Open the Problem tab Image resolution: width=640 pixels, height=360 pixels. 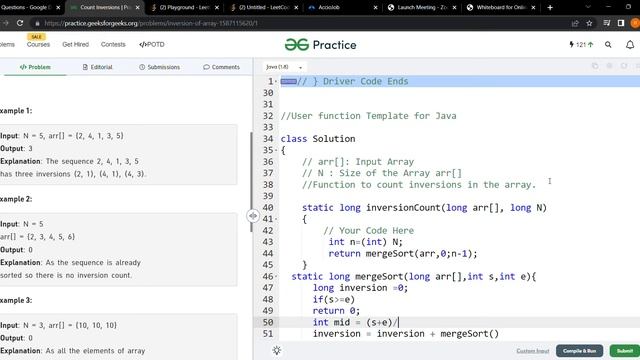(x=35, y=67)
